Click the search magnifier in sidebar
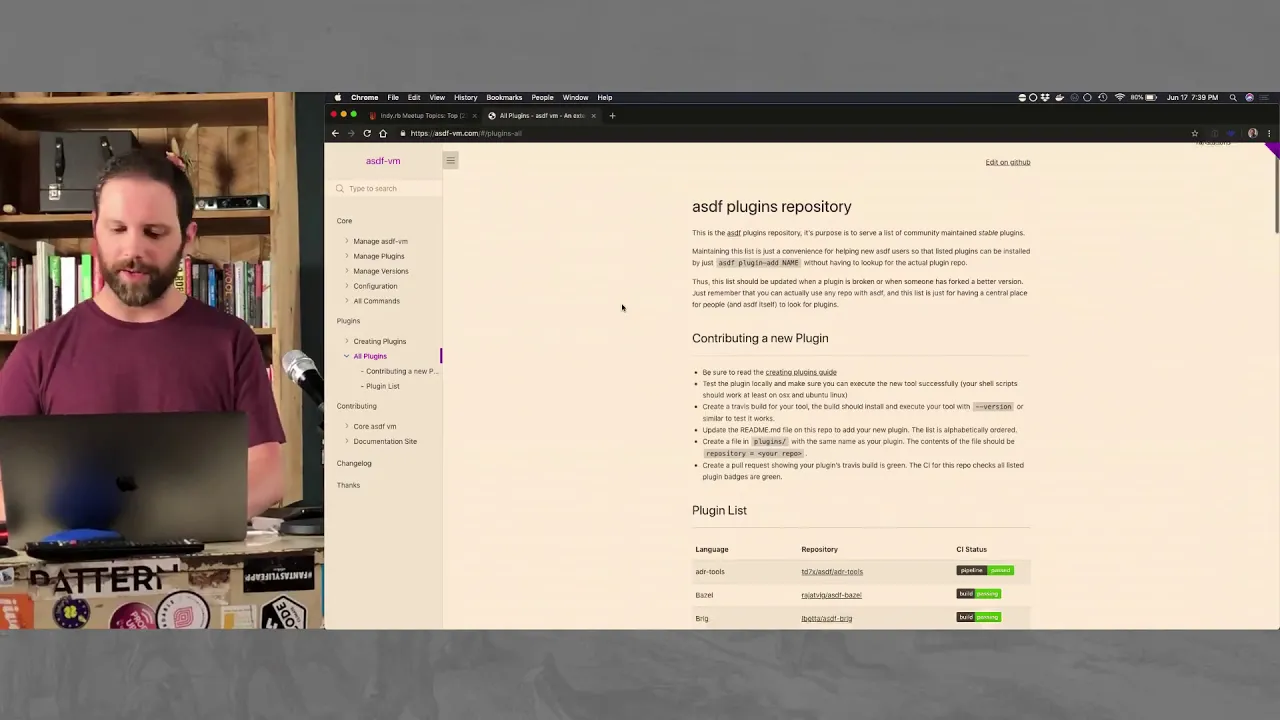The width and height of the screenshot is (1280, 720). point(340,188)
